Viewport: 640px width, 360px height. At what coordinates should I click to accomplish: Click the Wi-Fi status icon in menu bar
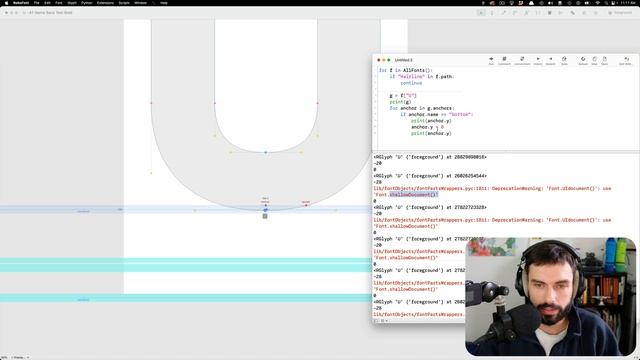pyautogui.click(x=598, y=3)
